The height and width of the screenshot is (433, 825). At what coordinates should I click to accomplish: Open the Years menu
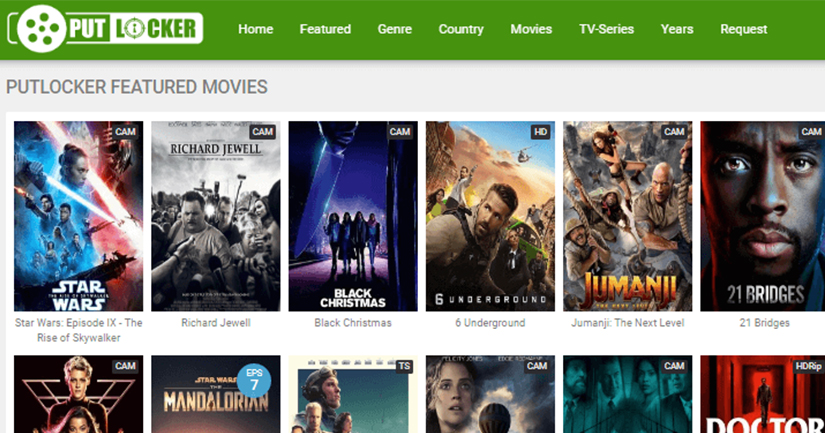point(677,29)
